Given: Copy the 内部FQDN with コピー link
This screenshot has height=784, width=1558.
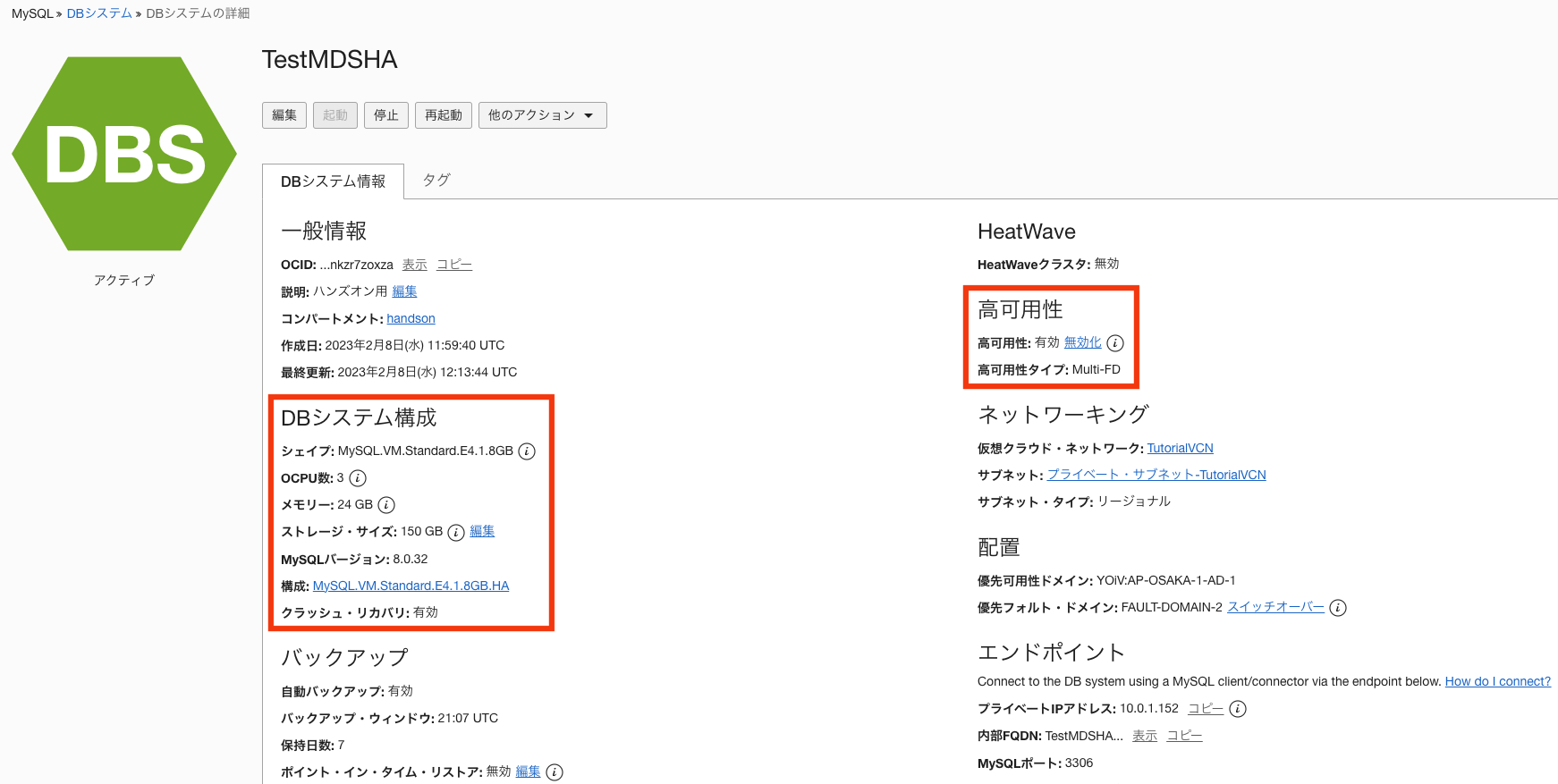Looking at the screenshot, I should (x=1184, y=736).
